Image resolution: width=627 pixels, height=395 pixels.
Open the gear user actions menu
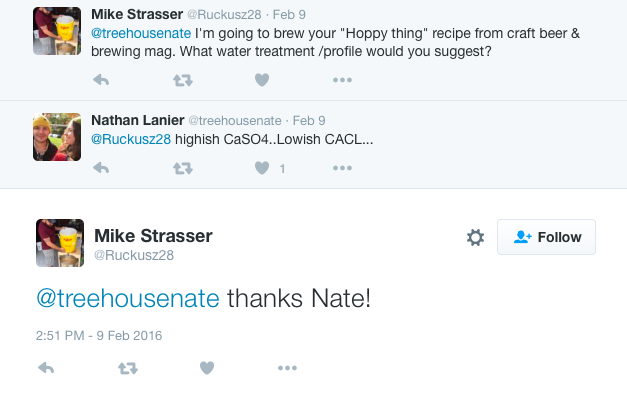click(475, 237)
